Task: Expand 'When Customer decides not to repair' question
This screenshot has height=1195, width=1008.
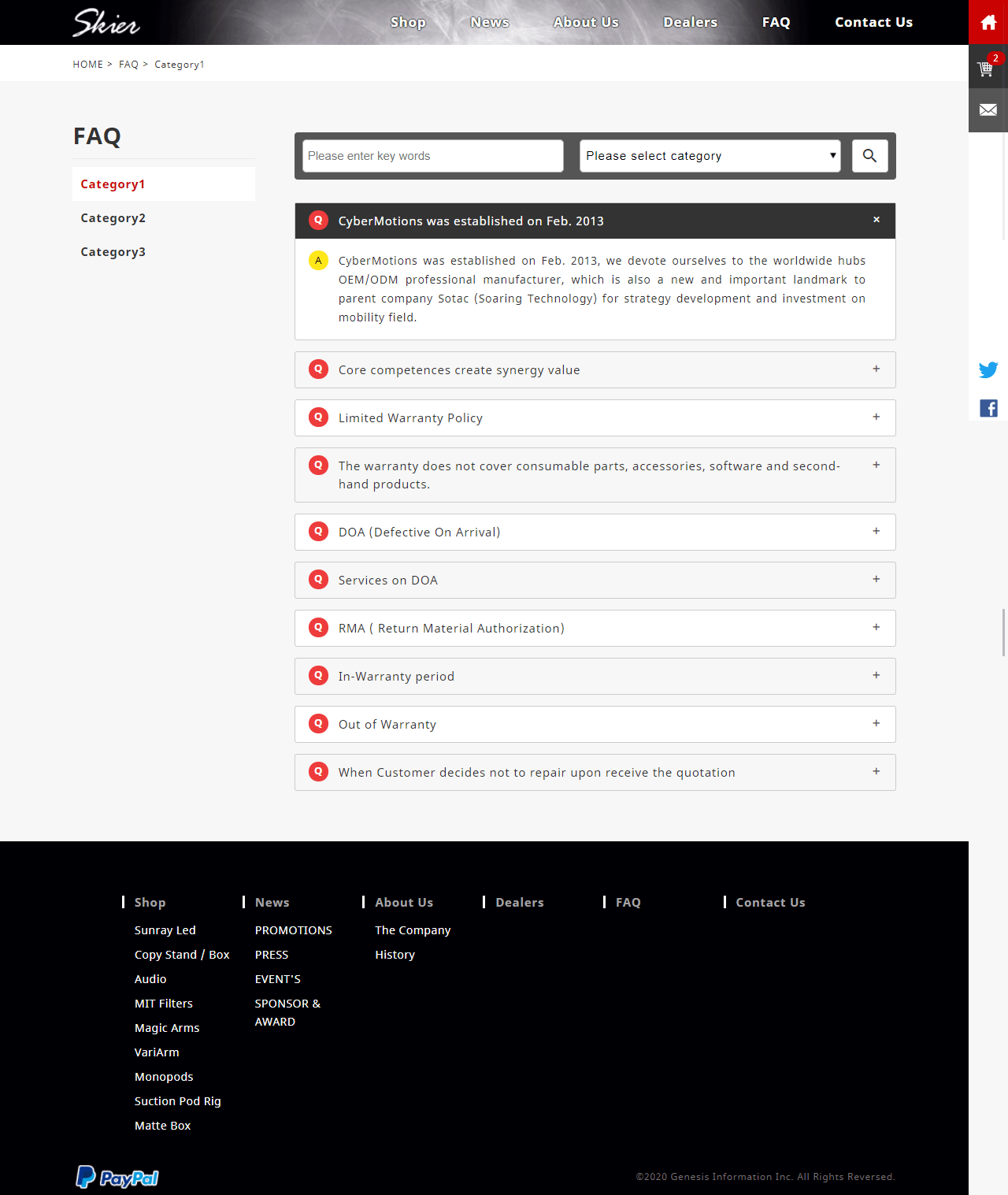Action: click(x=595, y=772)
